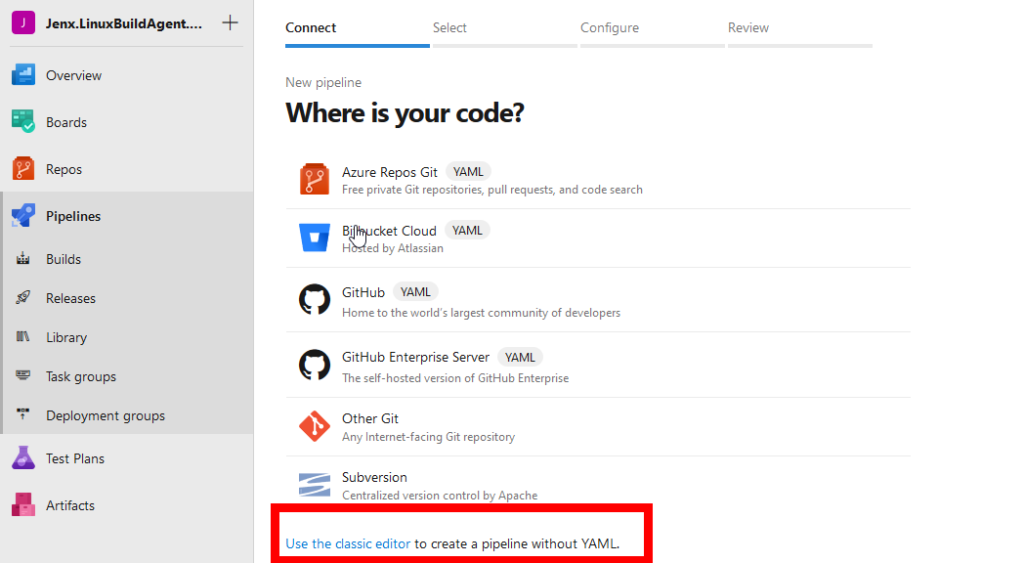Click 'The self-hosted version of GitHub Enterprise' text

tap(455, 378)
